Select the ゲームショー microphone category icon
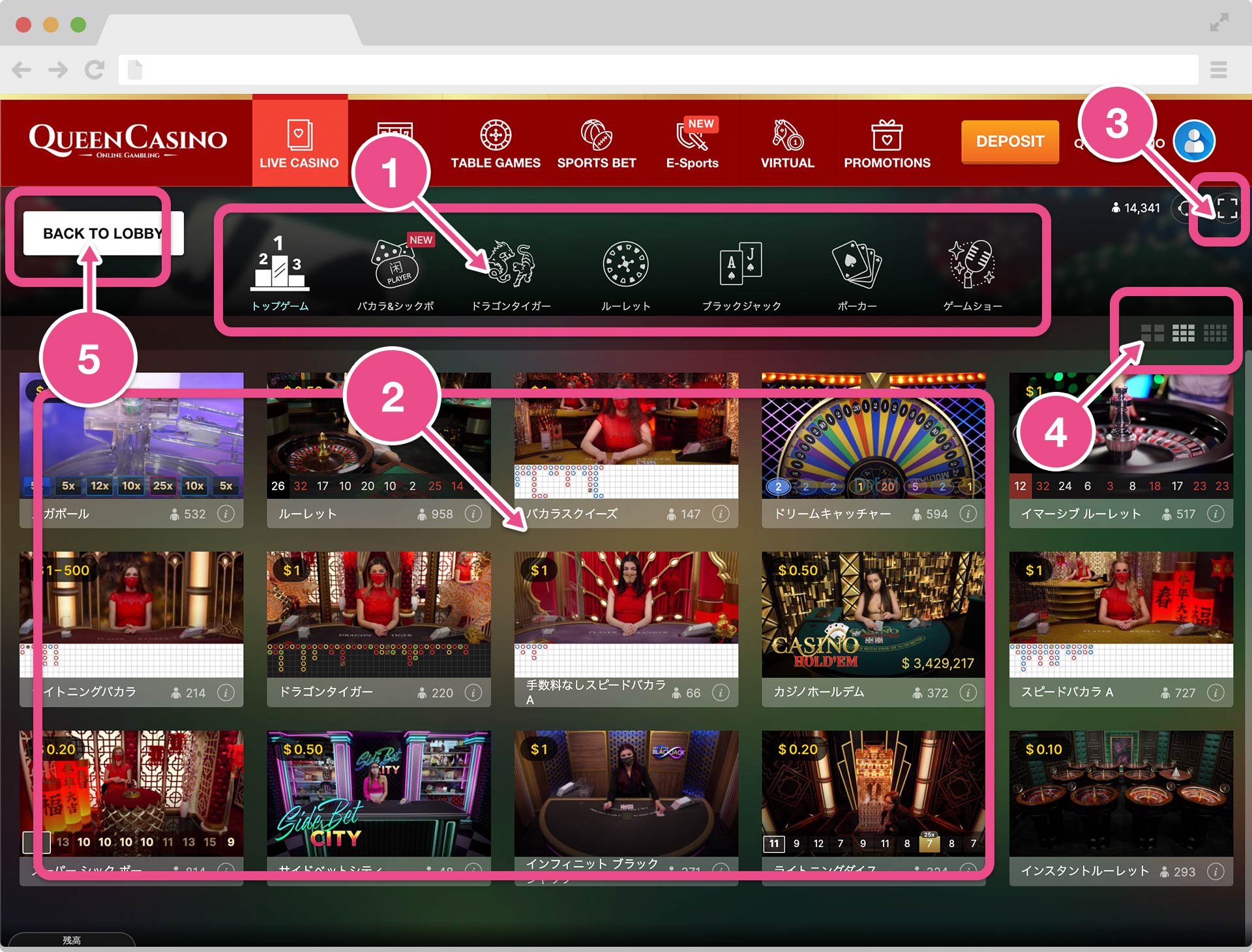1252x952 pixels. [972, 274]
